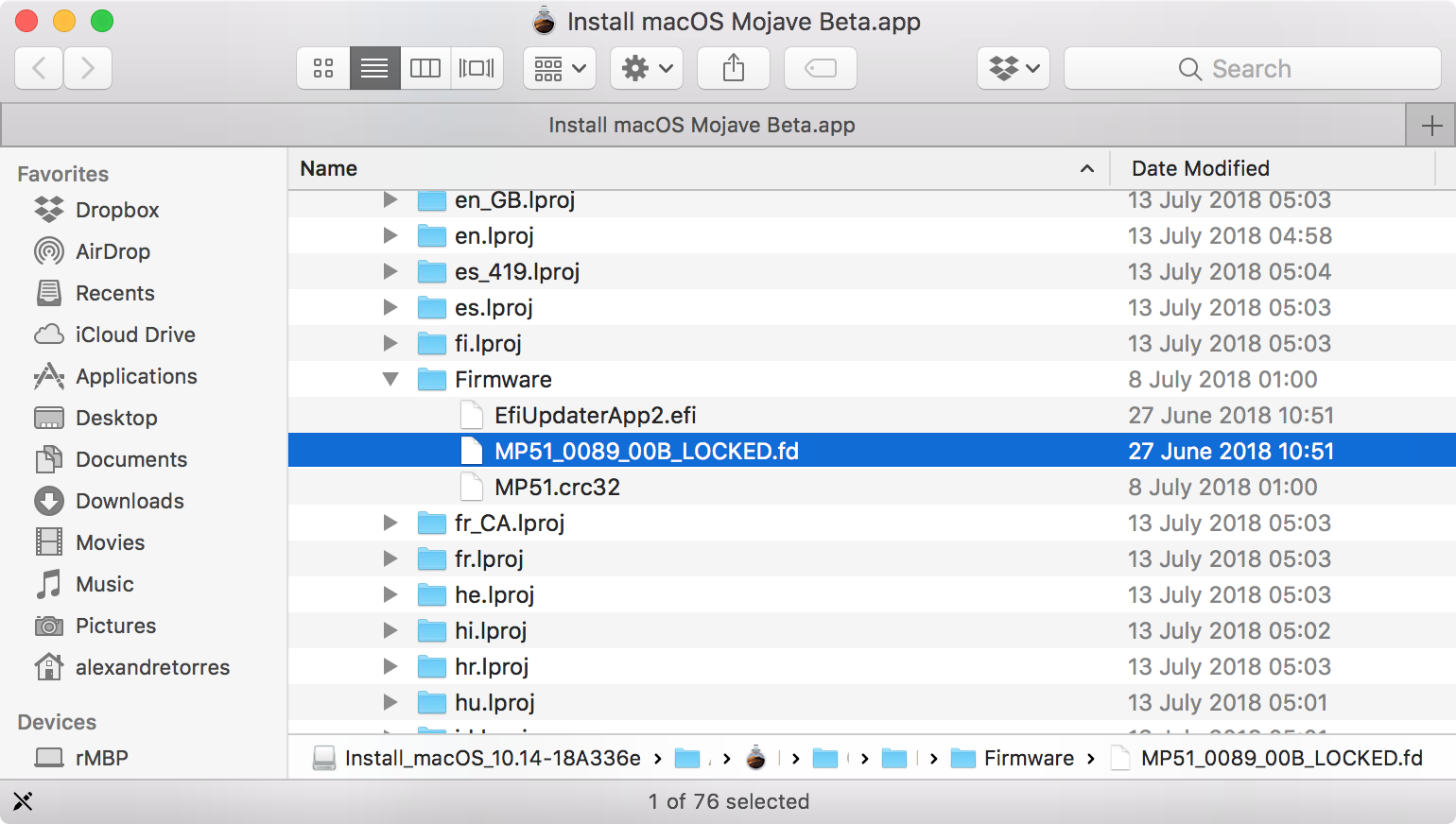Select the Firmware folder row
The image size is (1456, 824).
pyautogui.click(x=872, y=379)
